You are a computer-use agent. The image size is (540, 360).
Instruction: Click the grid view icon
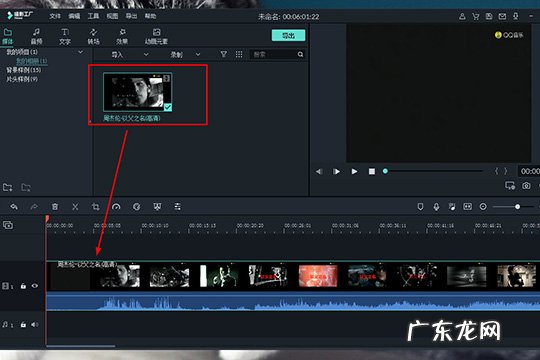[239, 54]
